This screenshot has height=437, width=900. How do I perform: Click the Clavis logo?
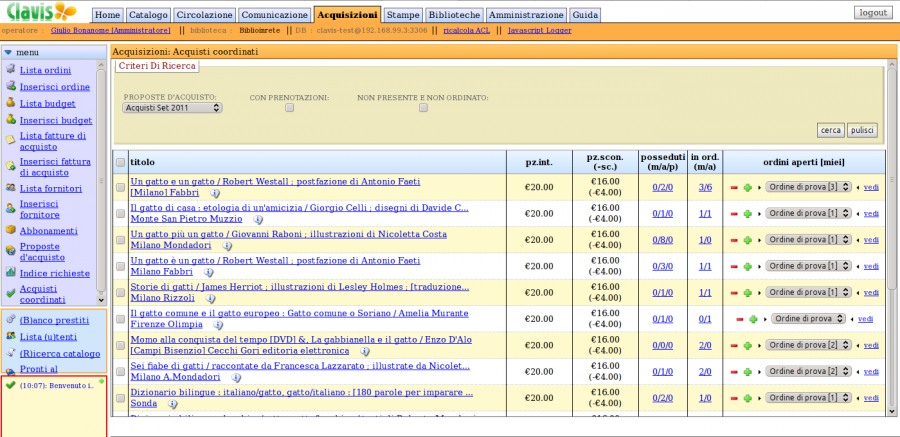pyautogui.click(x=39, y=12)
